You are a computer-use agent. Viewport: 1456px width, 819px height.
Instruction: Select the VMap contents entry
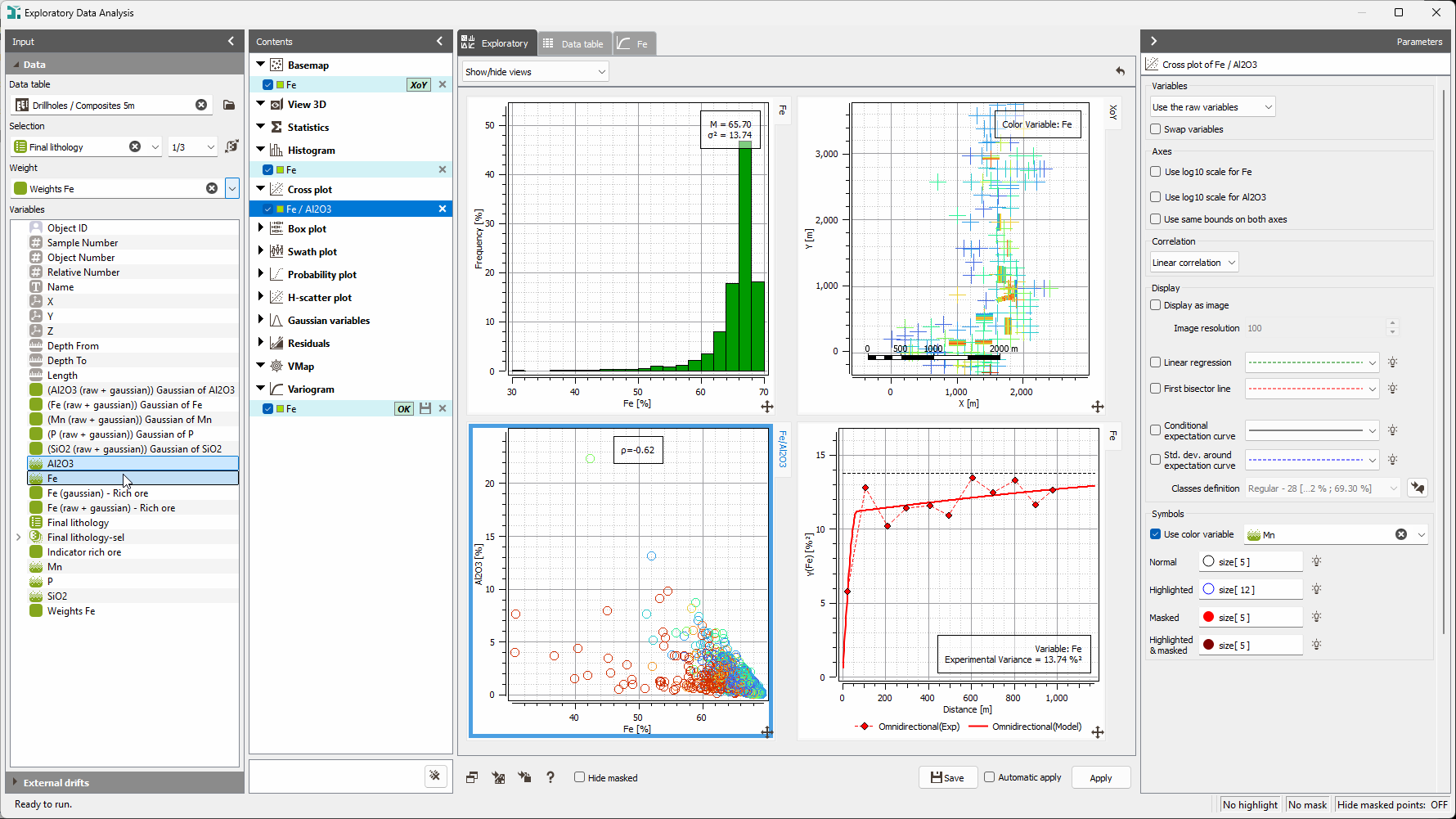pyautogui.click(x=300, y=366)
